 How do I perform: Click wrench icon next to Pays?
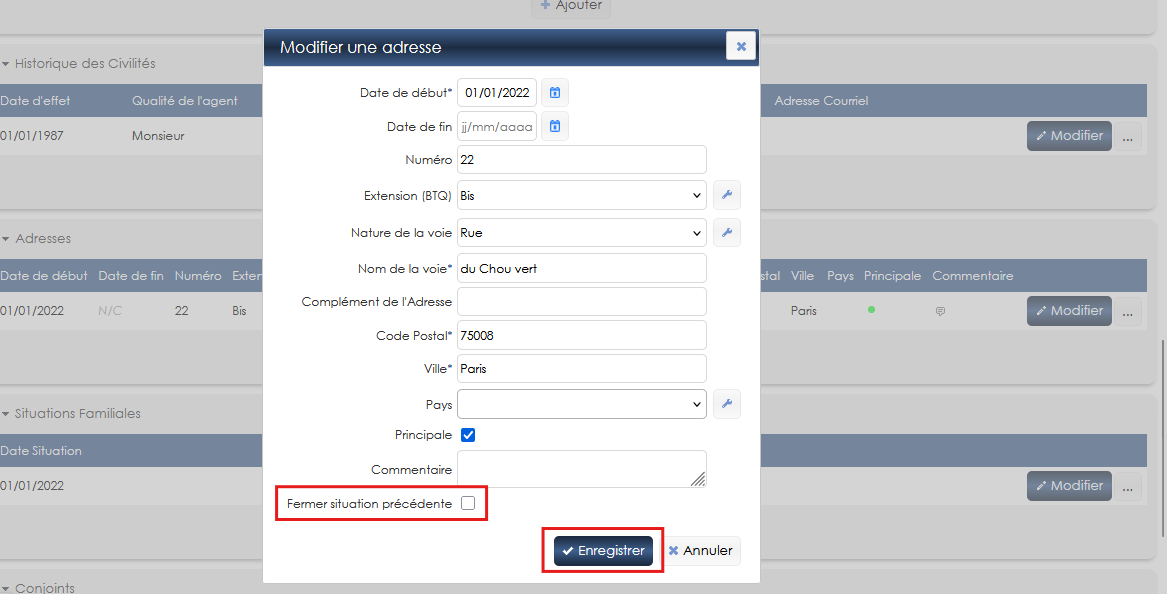727,405
